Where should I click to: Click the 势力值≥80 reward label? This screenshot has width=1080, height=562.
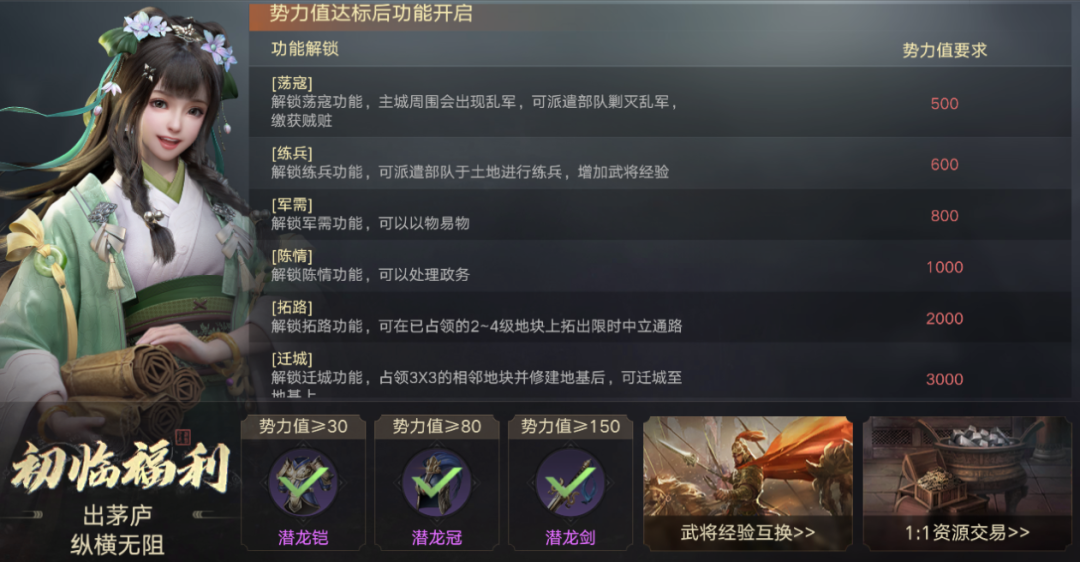click(437, 426)
